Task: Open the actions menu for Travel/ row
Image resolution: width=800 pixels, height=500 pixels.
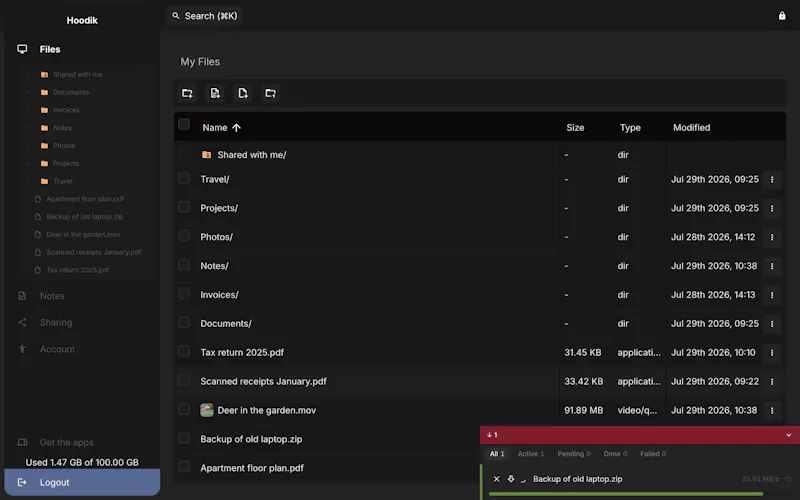Action: point(772,180)
